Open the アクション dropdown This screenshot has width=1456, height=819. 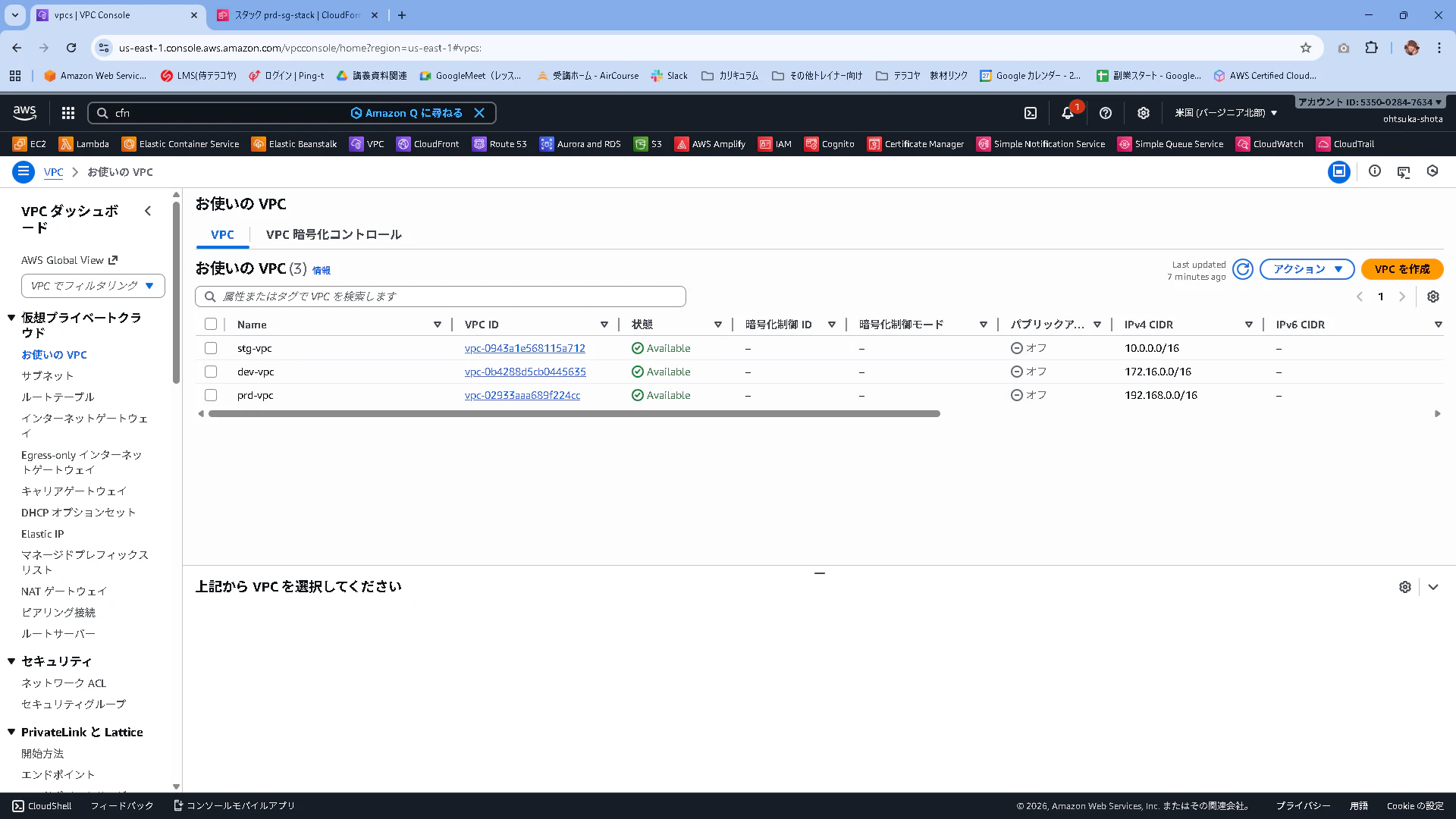tap(1307, 269)
